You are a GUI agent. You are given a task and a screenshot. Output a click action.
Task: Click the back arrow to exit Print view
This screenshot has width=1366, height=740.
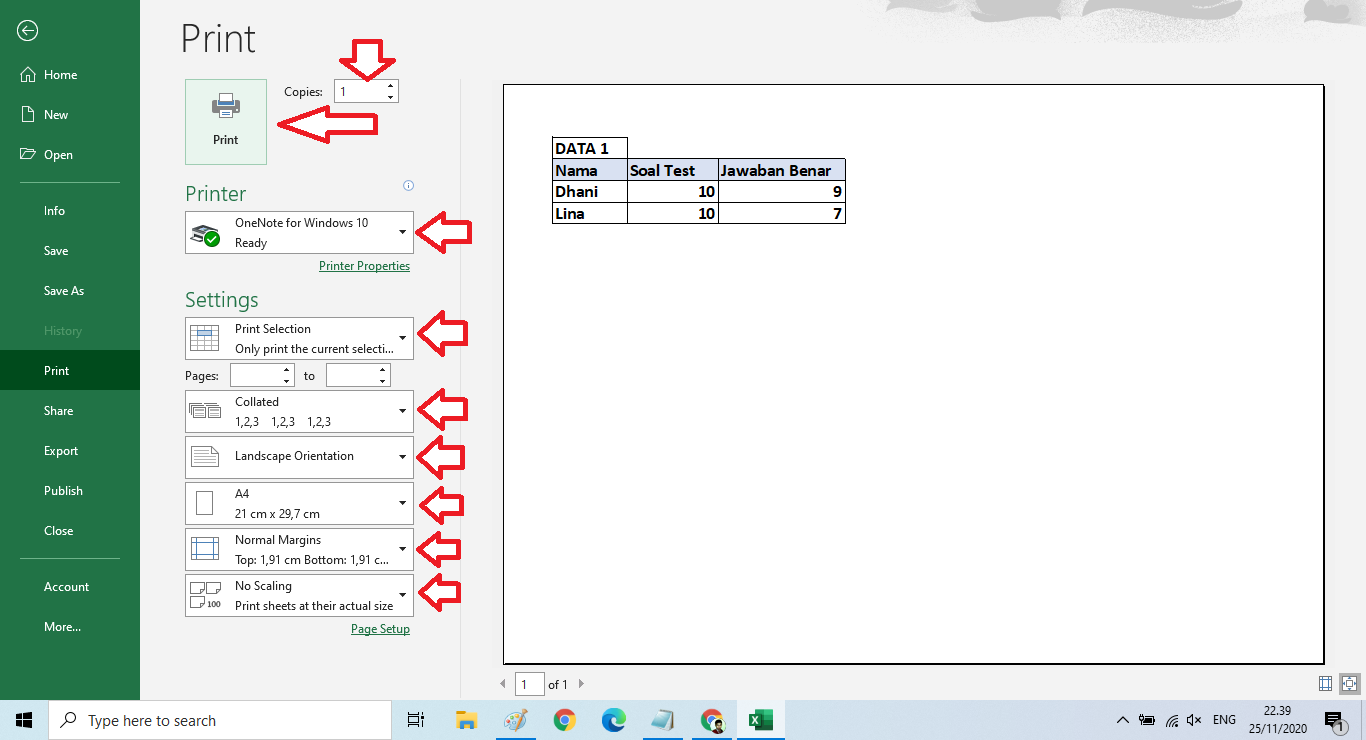coord(27,30)
